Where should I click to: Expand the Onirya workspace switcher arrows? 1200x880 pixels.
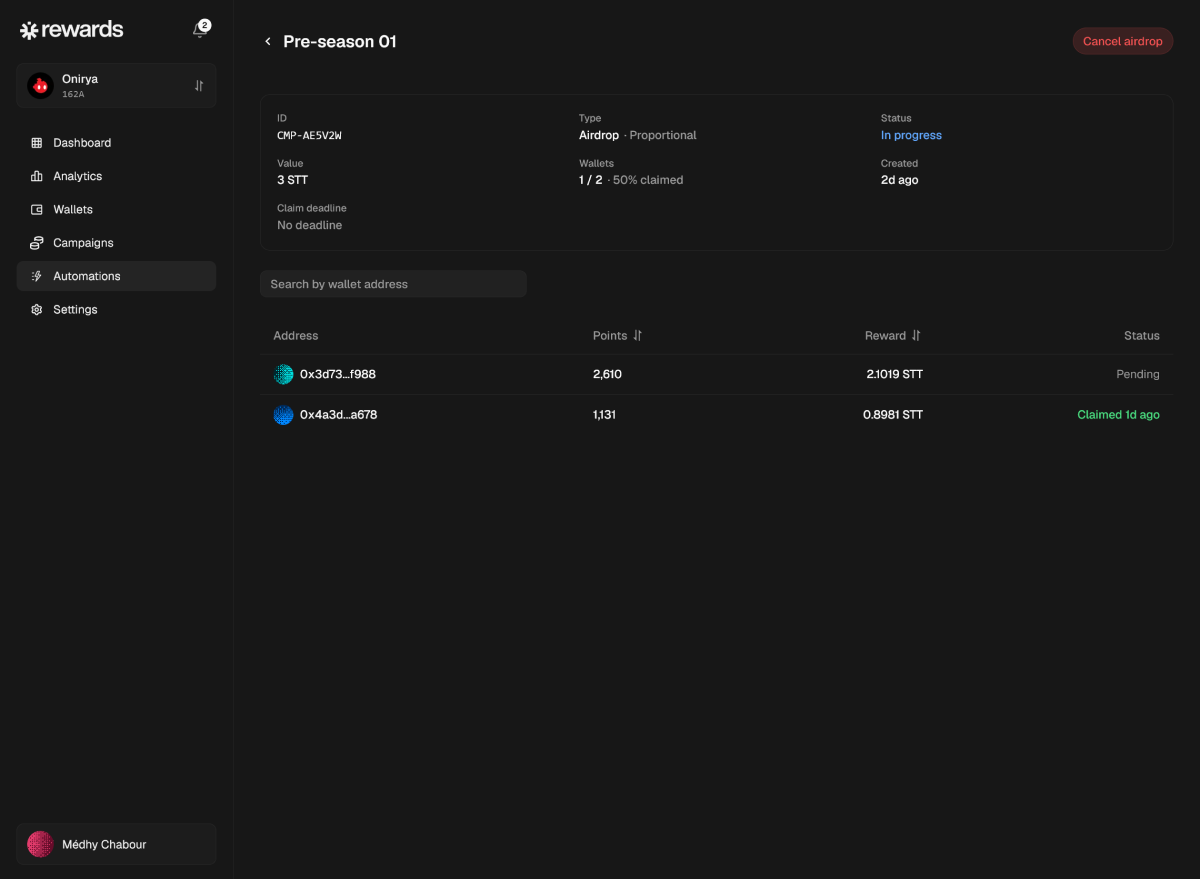[x=199, y=86]
